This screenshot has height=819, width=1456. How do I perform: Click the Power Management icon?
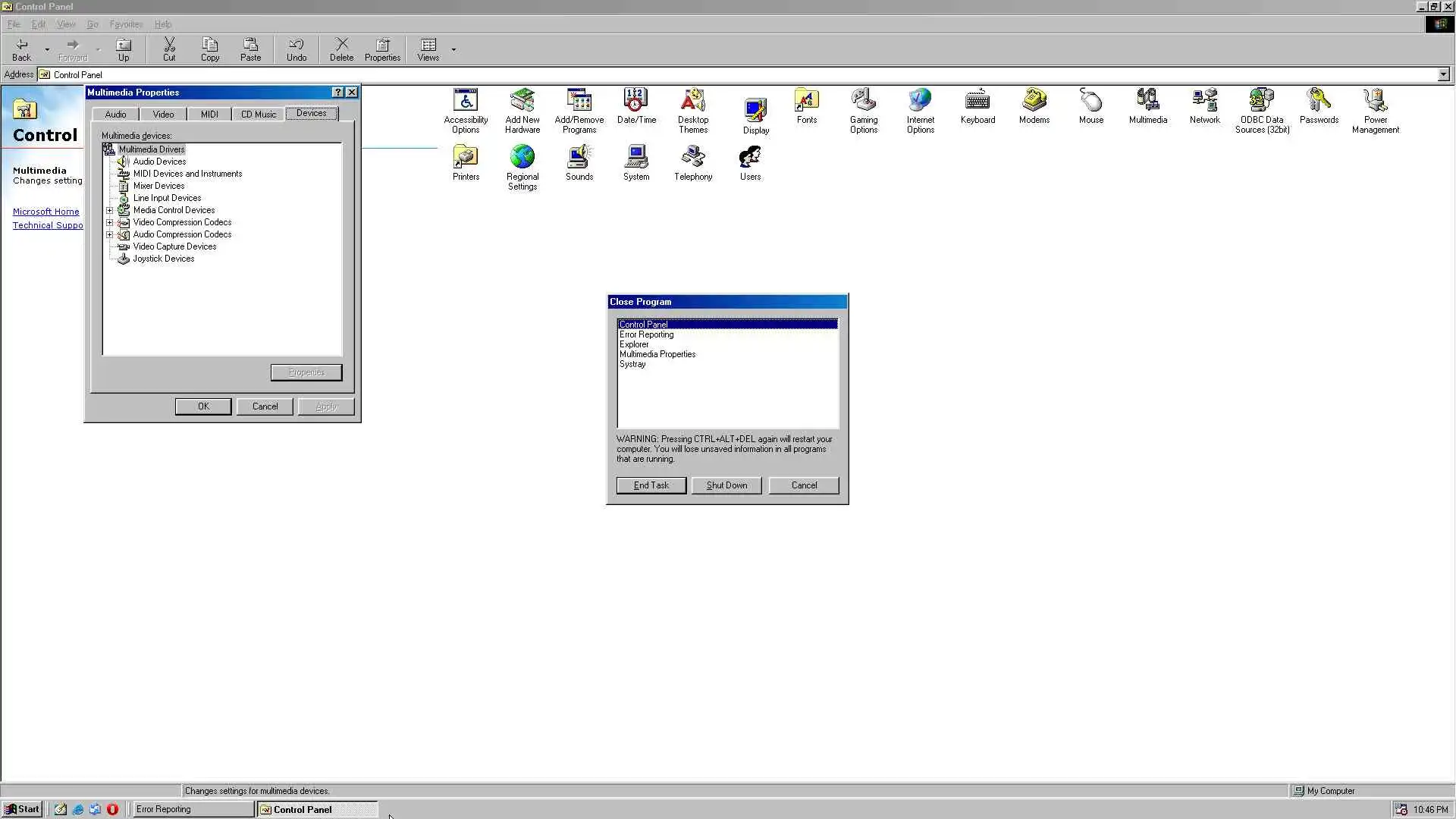coord(1375,101)
